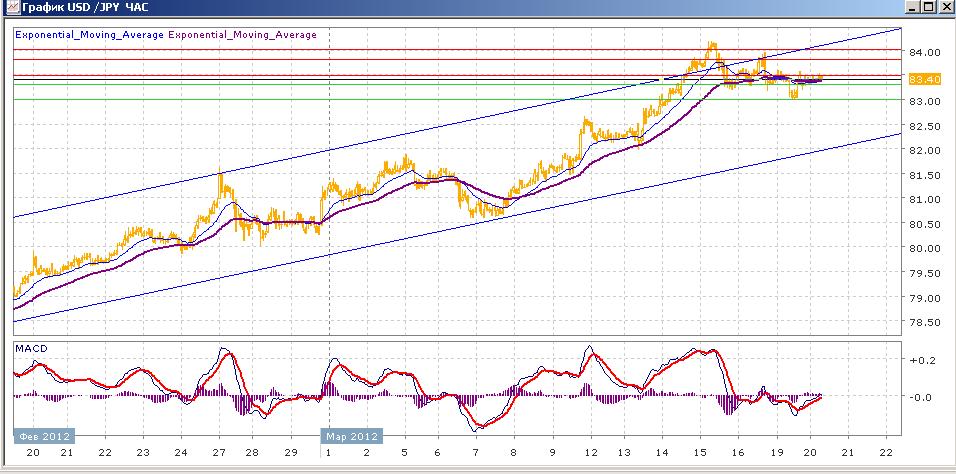The width and height of the screenshot is (956, 474).
Task: Click date label 8 on time axis
Action: 514,453
